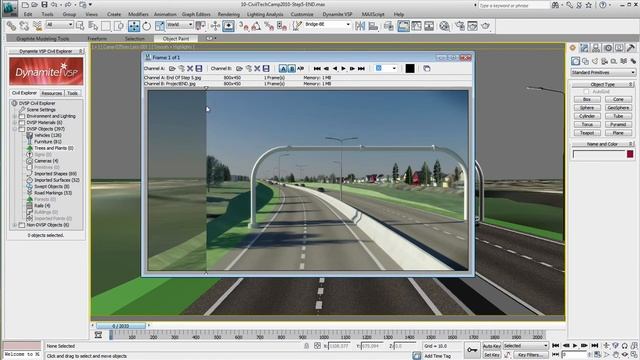This screenshot has width=640, height=360.
Task: Open the Modify command panel tab
Action: [584, 48]
